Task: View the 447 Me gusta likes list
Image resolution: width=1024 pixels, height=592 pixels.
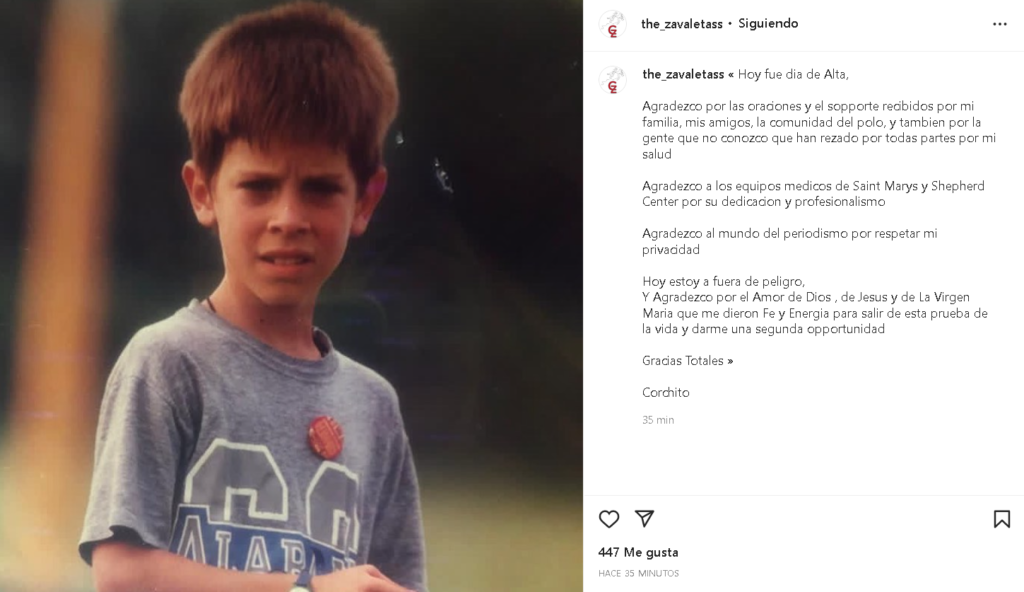Action: coord(638,552)
